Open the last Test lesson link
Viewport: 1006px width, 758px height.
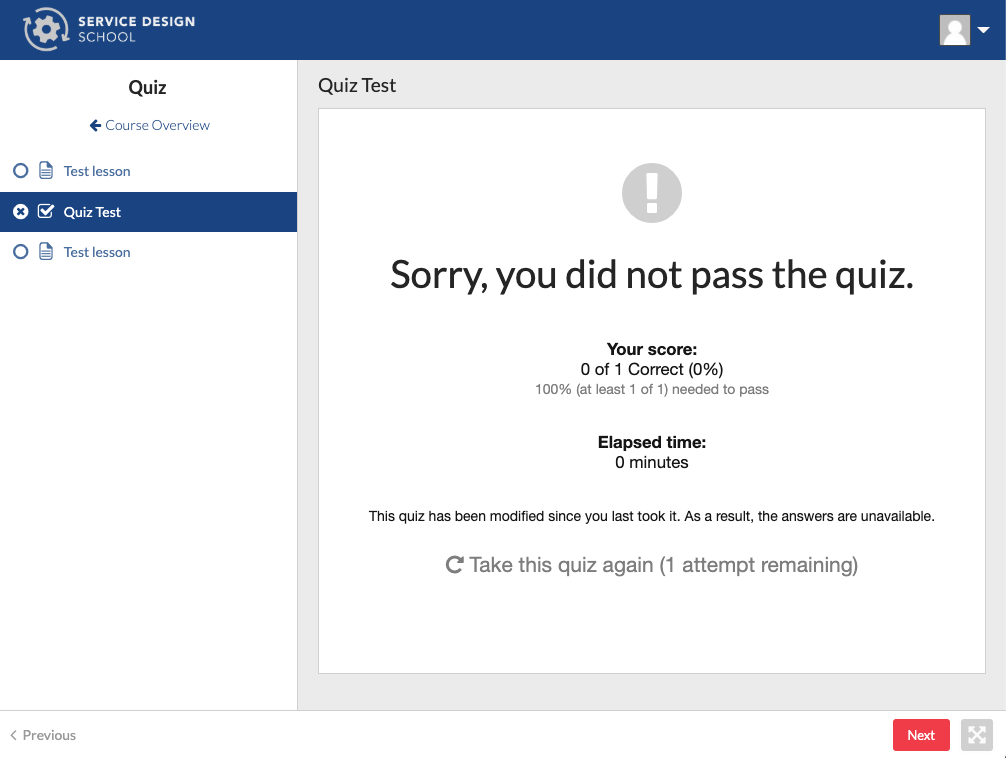tap(97, 252)
